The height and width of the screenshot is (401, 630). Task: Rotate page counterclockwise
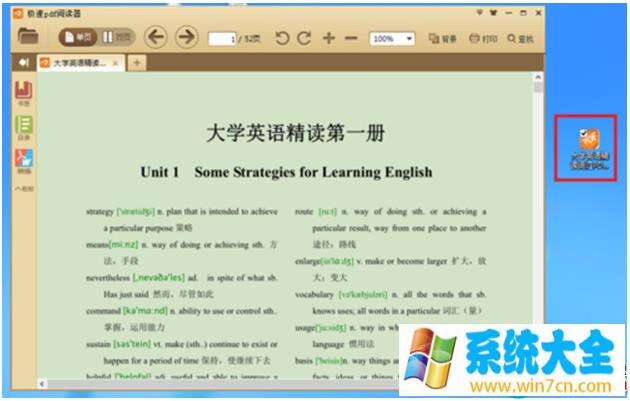click(281, 39)
